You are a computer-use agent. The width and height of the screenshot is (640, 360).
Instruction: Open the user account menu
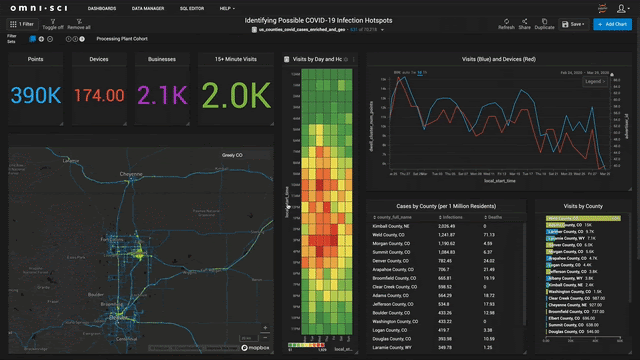622,8
